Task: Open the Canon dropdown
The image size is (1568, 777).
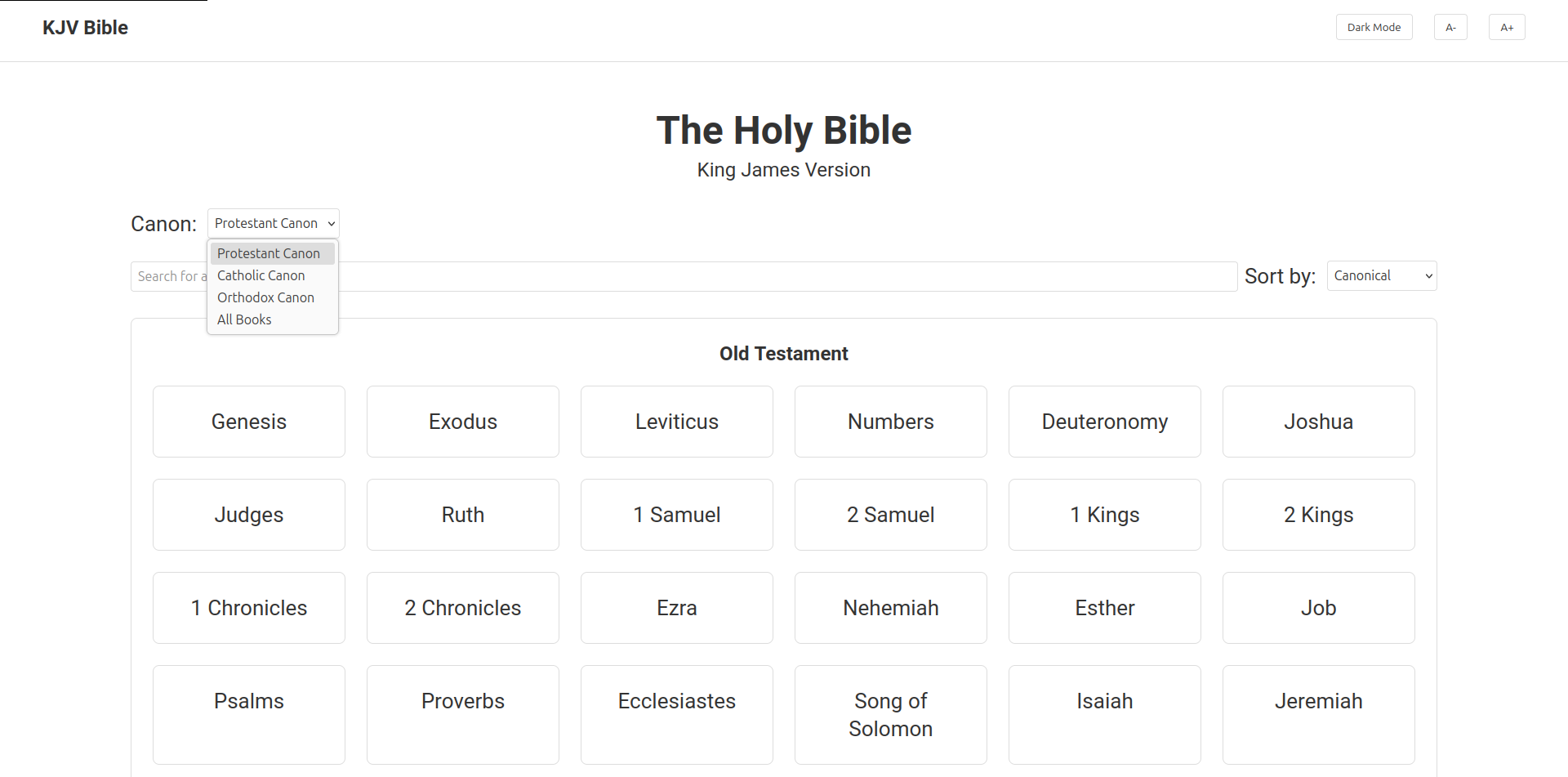Action: [273, 223]
